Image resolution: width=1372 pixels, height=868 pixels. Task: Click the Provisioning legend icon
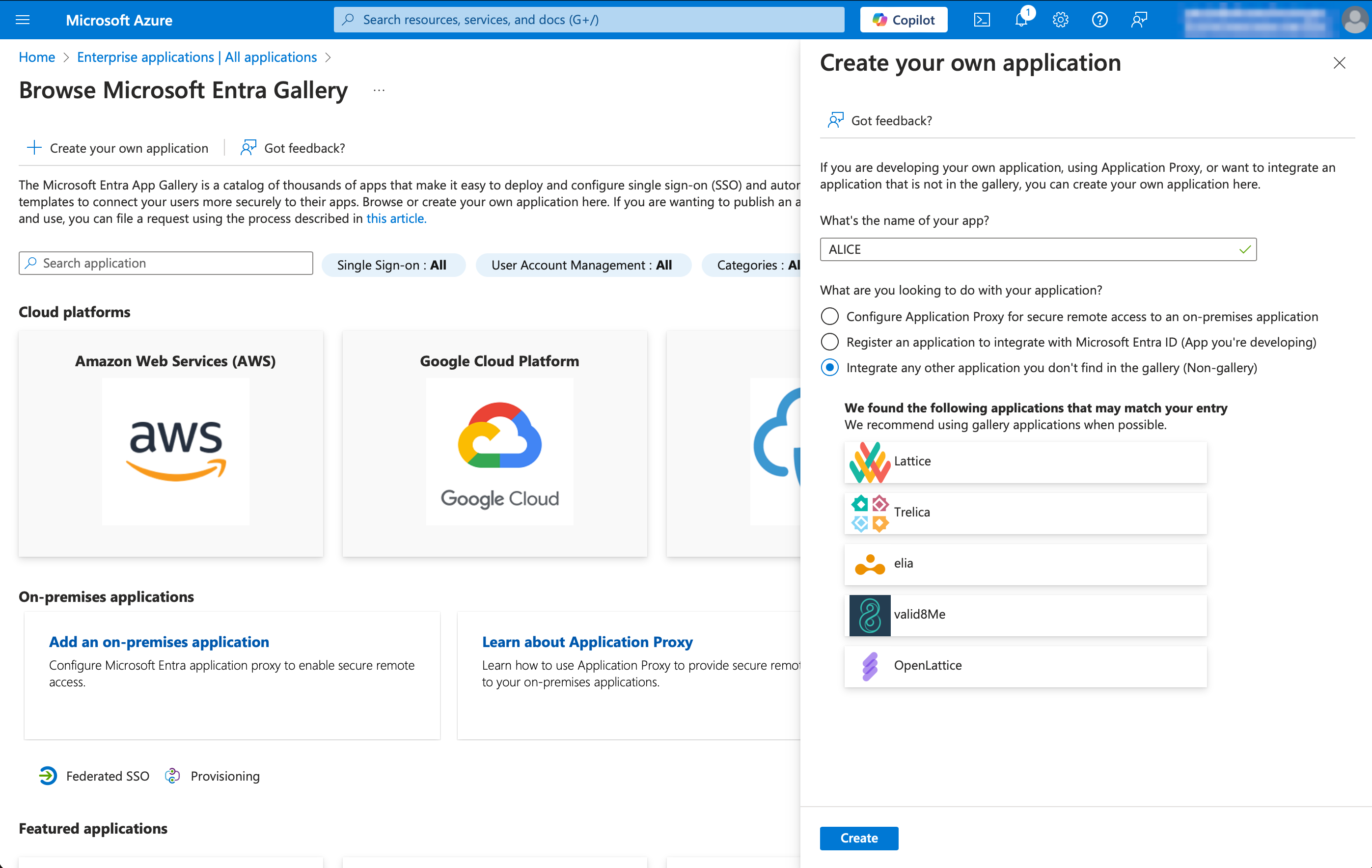172,776
